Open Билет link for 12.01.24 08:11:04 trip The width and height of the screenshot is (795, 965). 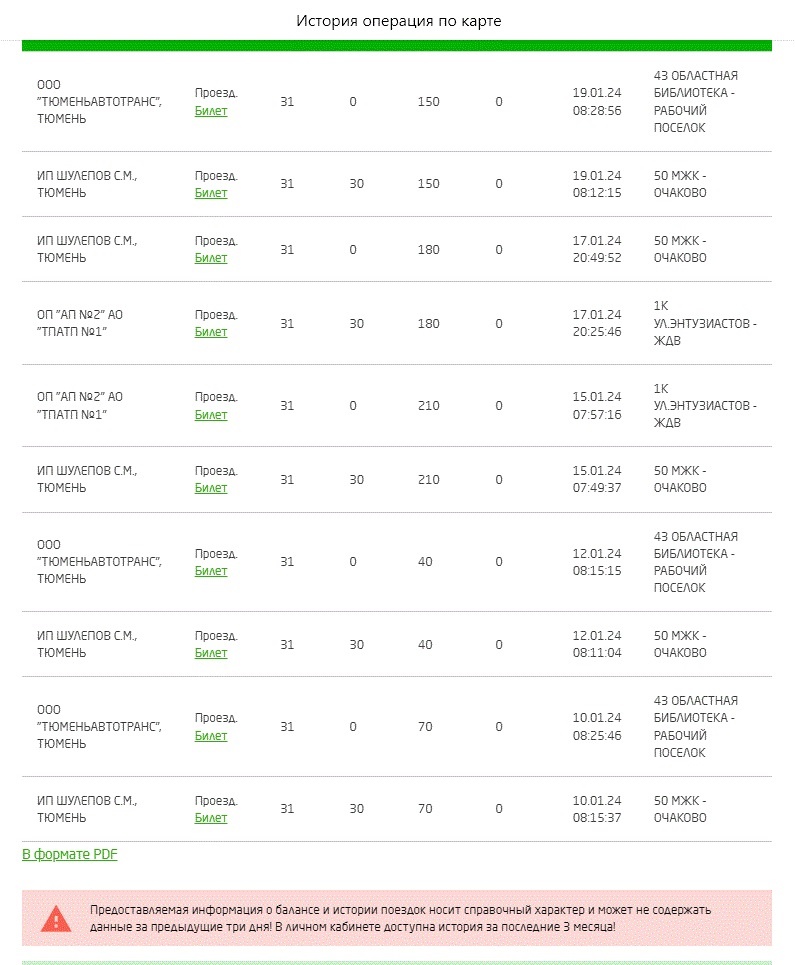(x=211, y=653)
